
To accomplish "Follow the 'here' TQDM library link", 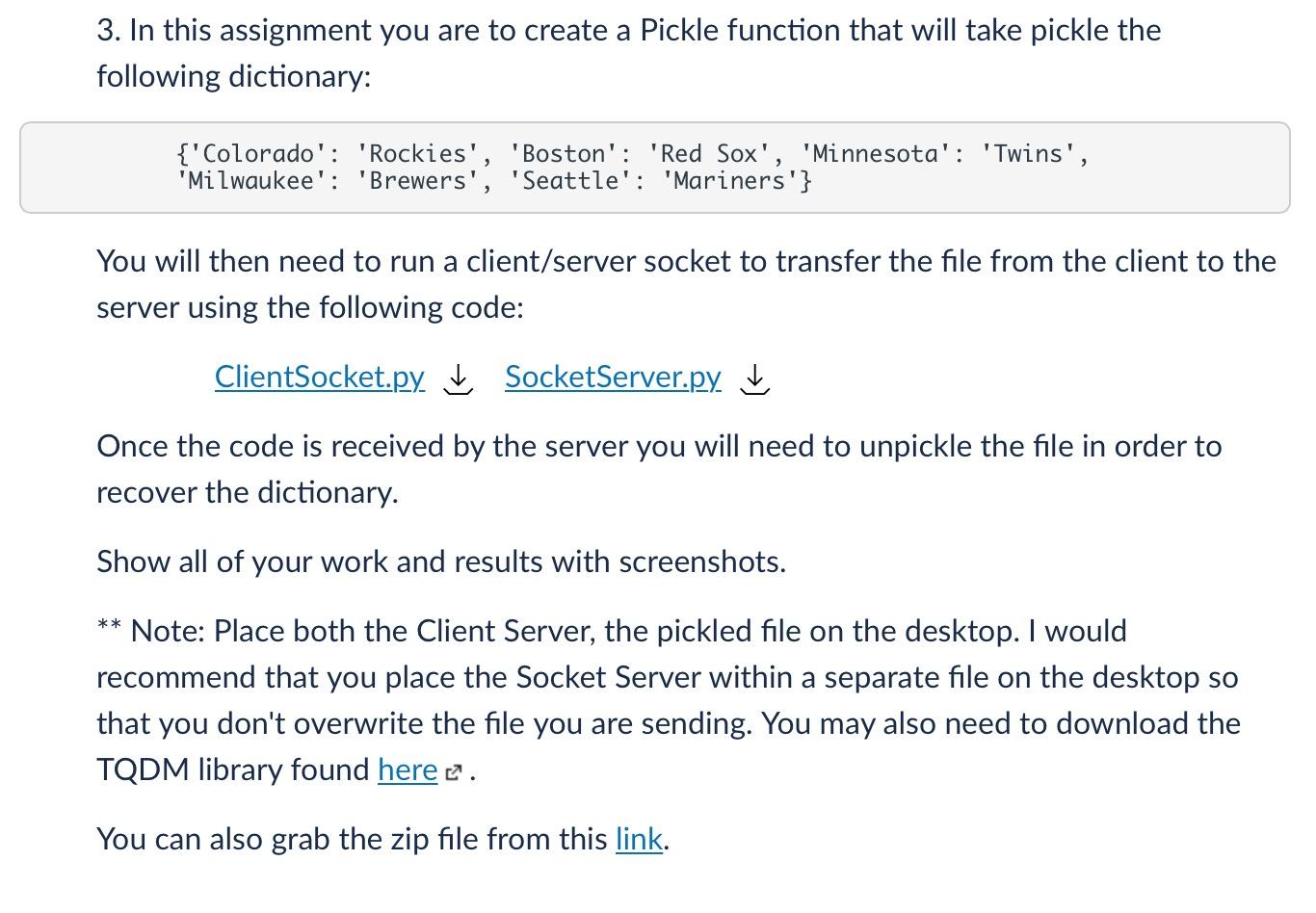I will point(408,770).
